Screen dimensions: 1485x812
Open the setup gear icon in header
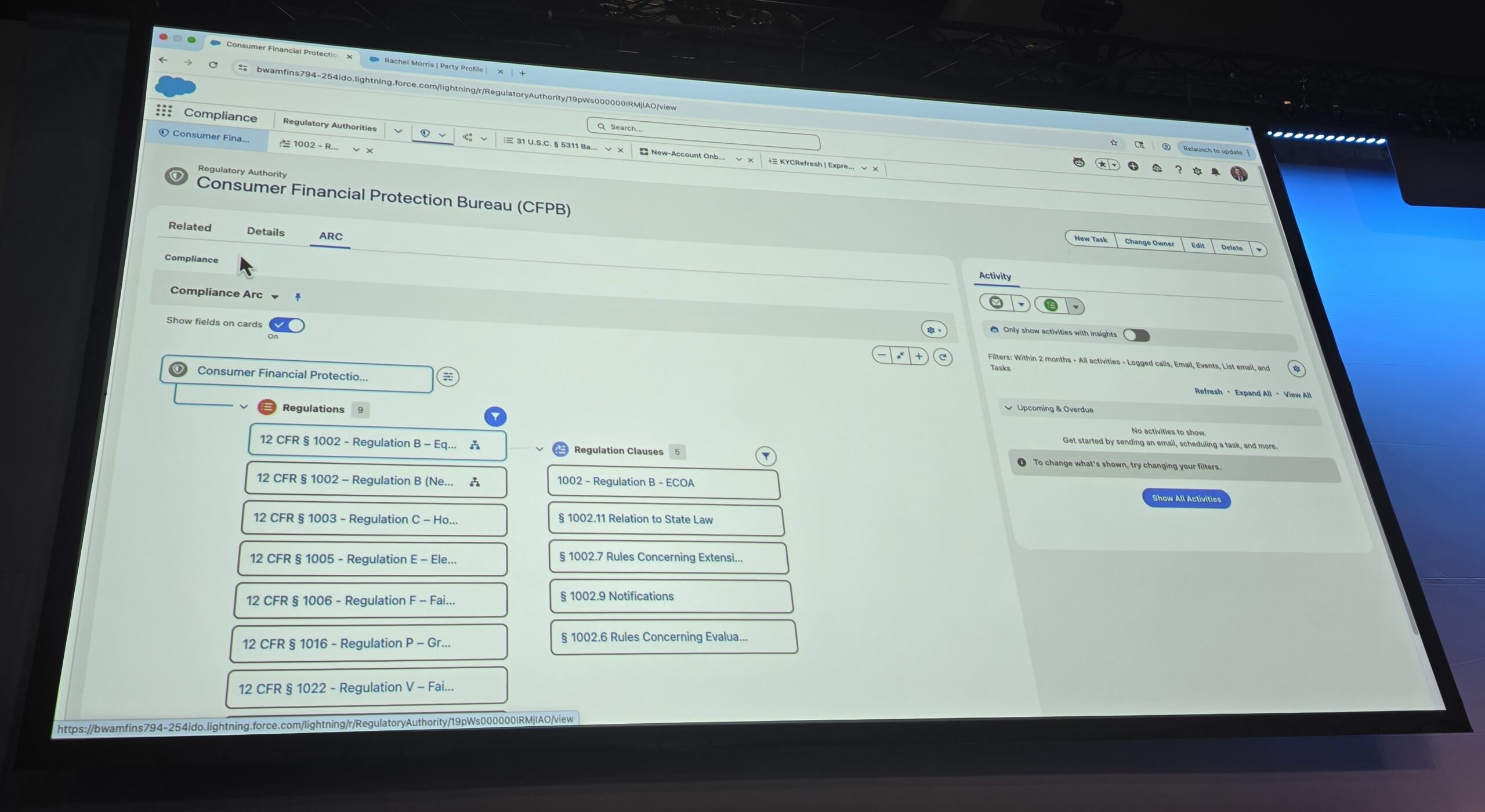pyautogui.click(x=1197, y=171)
